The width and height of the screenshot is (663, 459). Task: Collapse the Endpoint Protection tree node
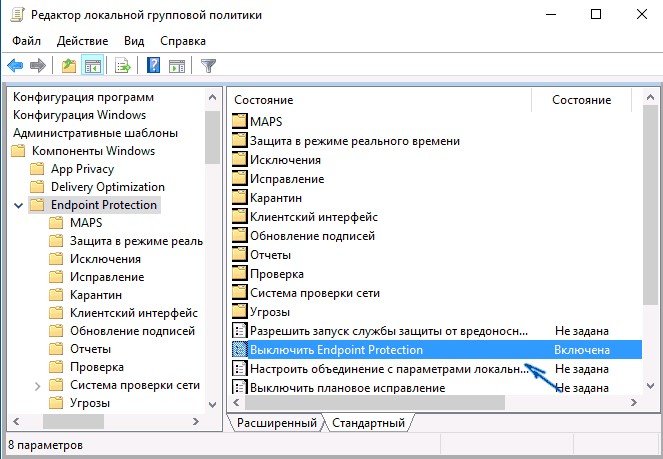[19, 205]
